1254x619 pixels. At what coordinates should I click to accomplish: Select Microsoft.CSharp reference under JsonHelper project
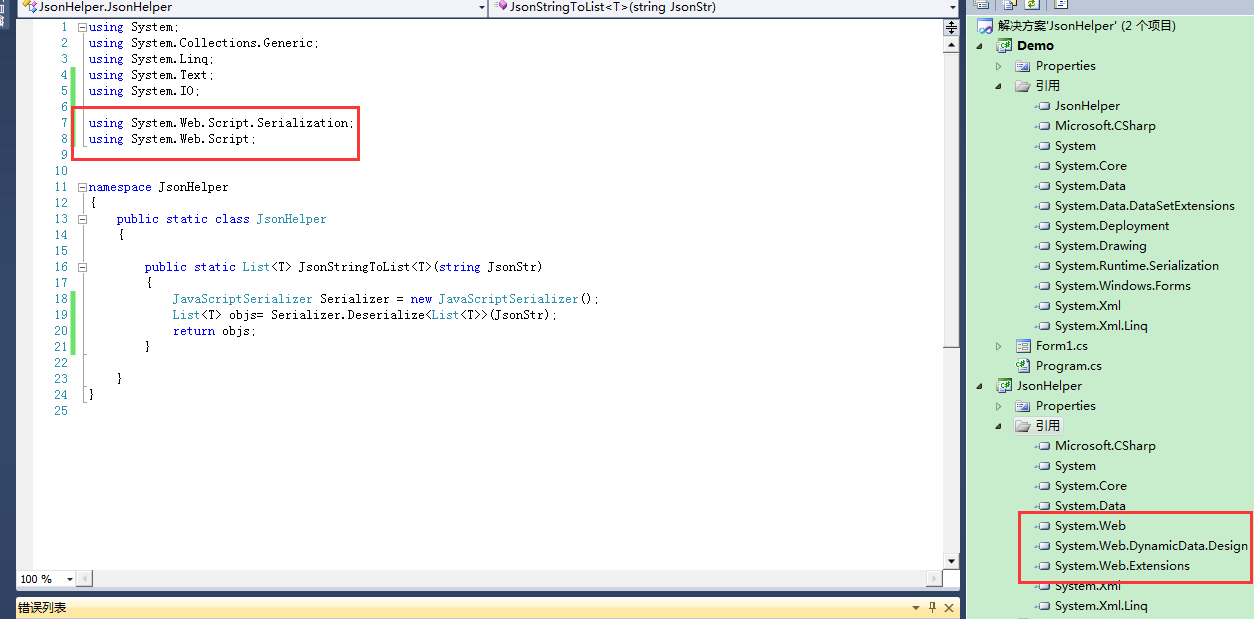(1105, 446)
